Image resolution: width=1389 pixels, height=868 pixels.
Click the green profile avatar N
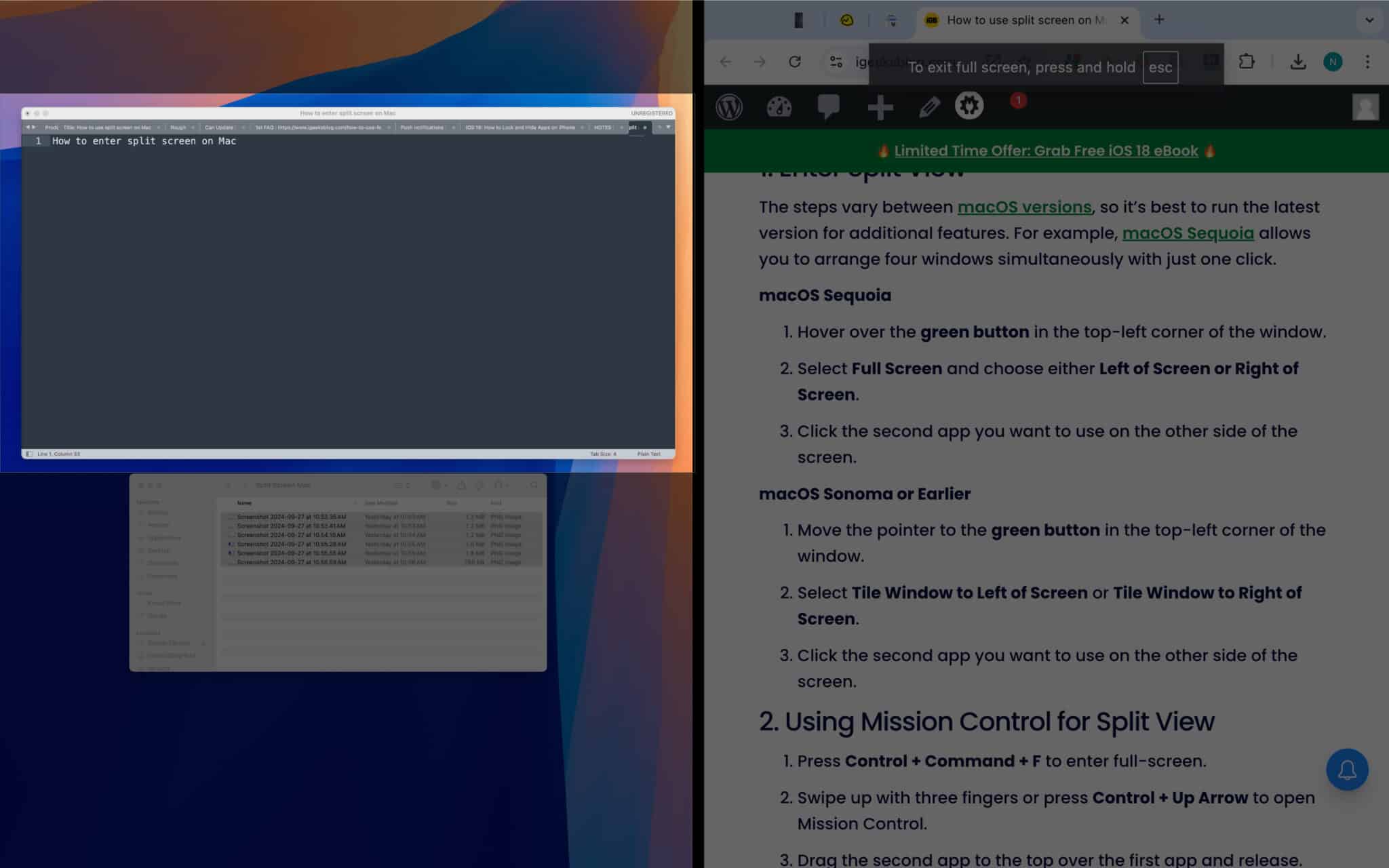click(x=1333, y=62)
